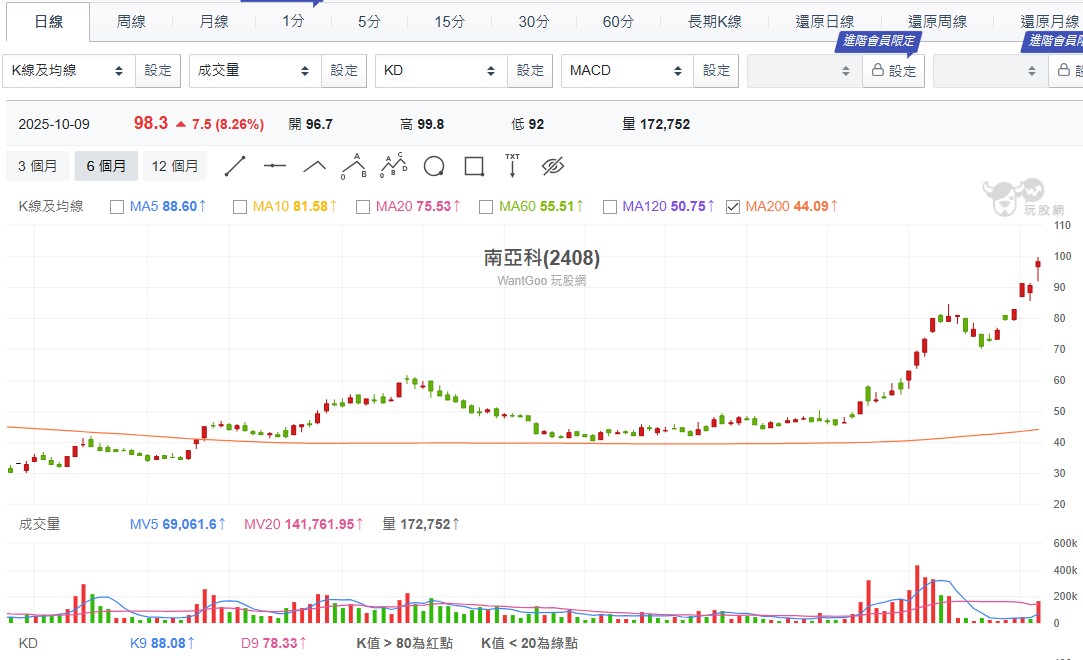Click the latest candlestick near 98 price

(x=1038, y=268)
